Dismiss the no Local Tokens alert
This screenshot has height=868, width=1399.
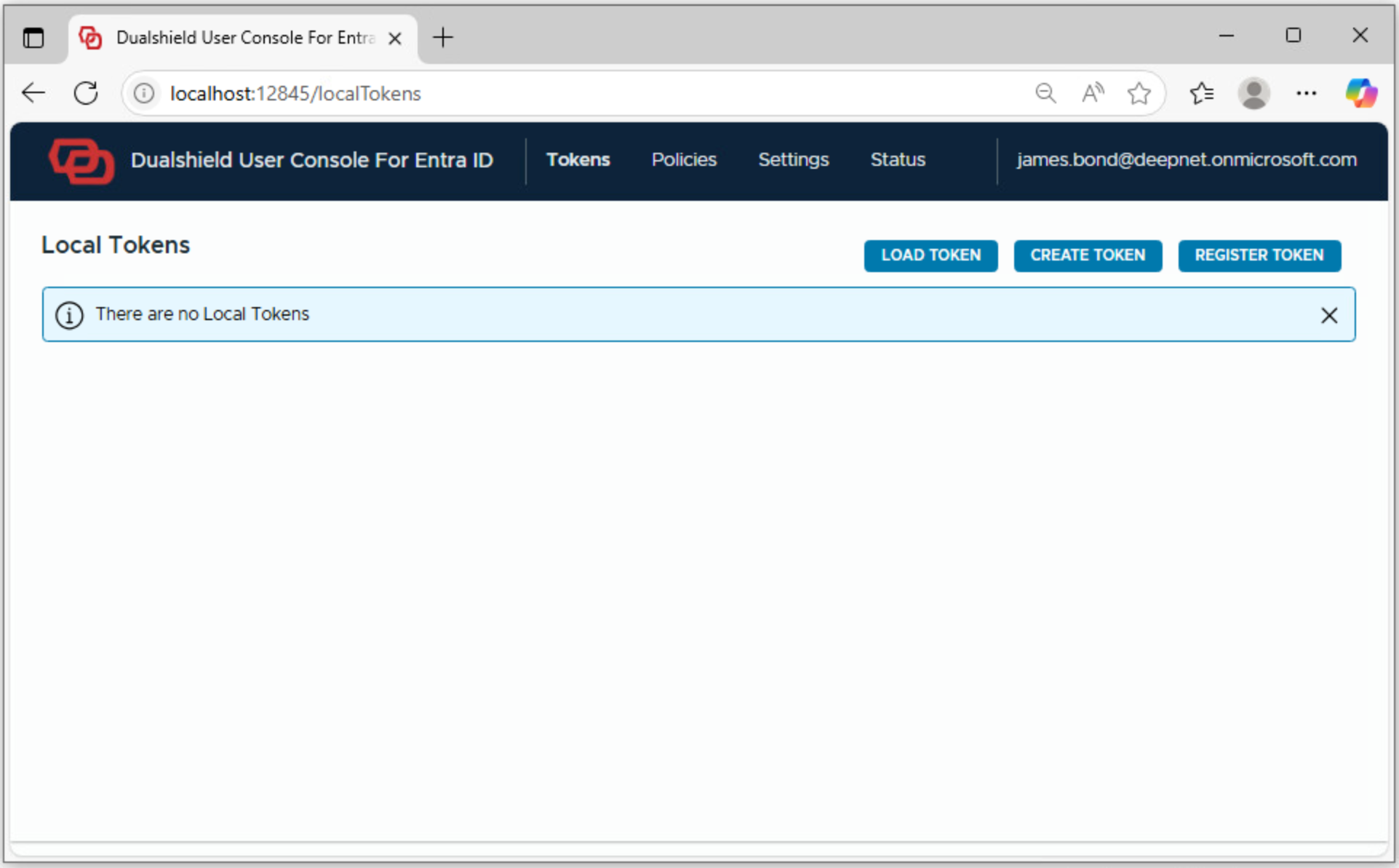pos(1328,315)
